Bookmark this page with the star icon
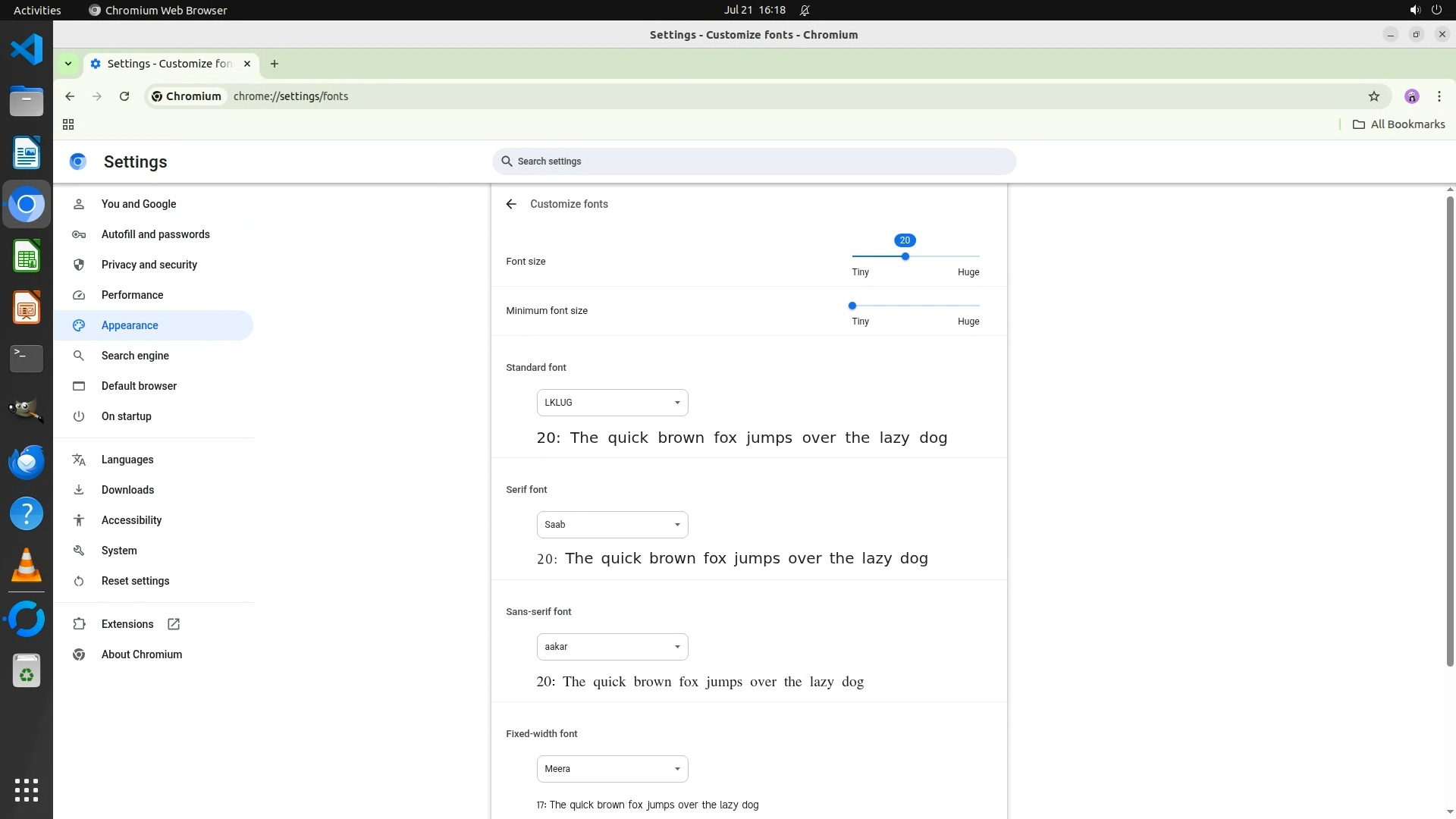1456x819 pixels. [1373, 96]
